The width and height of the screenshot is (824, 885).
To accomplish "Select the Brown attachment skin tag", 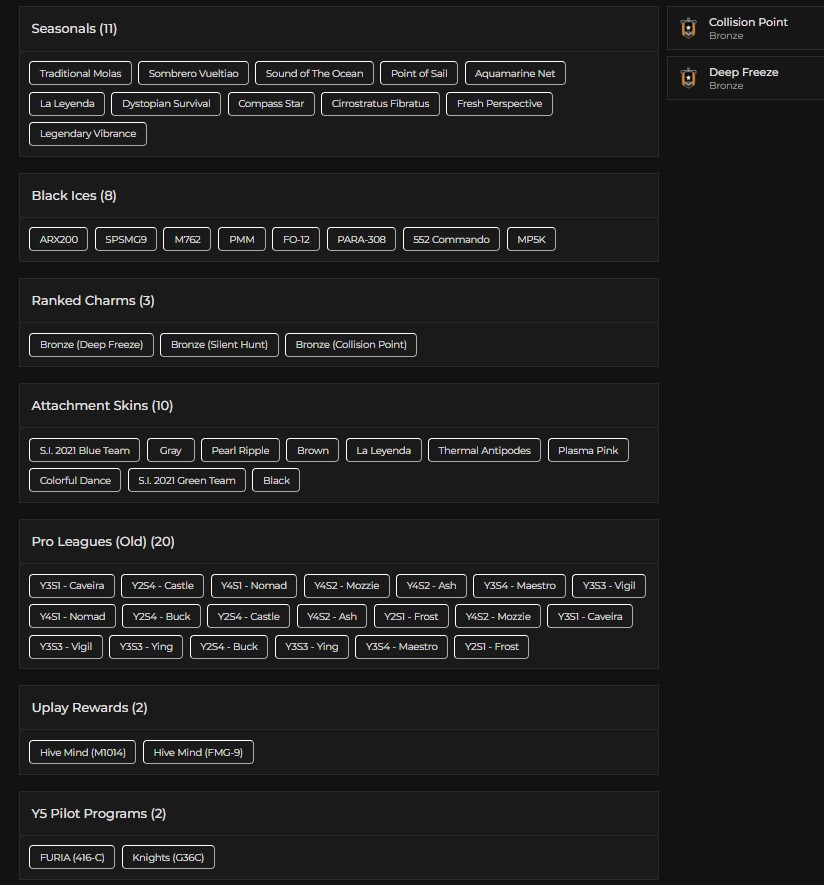I will pos(312,450).
